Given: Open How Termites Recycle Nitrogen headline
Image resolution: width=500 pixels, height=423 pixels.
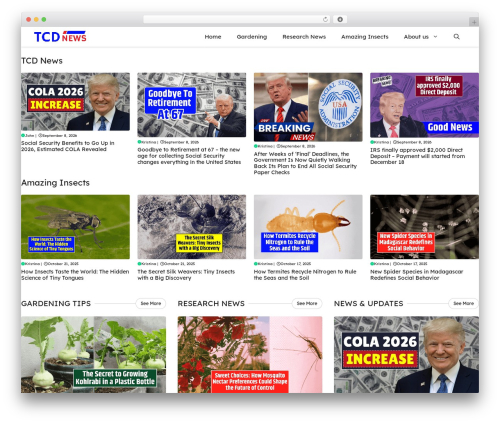Looking at the screenshot, I should [x=305, y=275].
